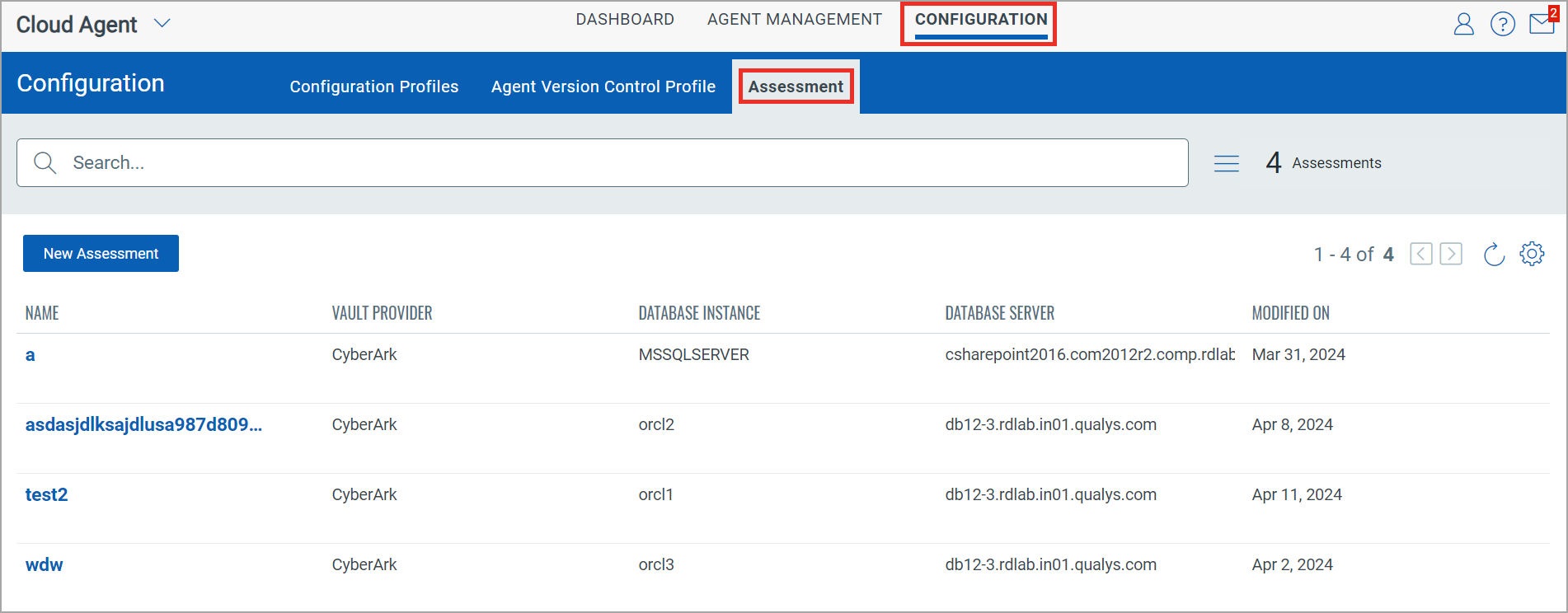Click the search magnifier icon
Viewport: 1568px width, 613px height.
45,163
